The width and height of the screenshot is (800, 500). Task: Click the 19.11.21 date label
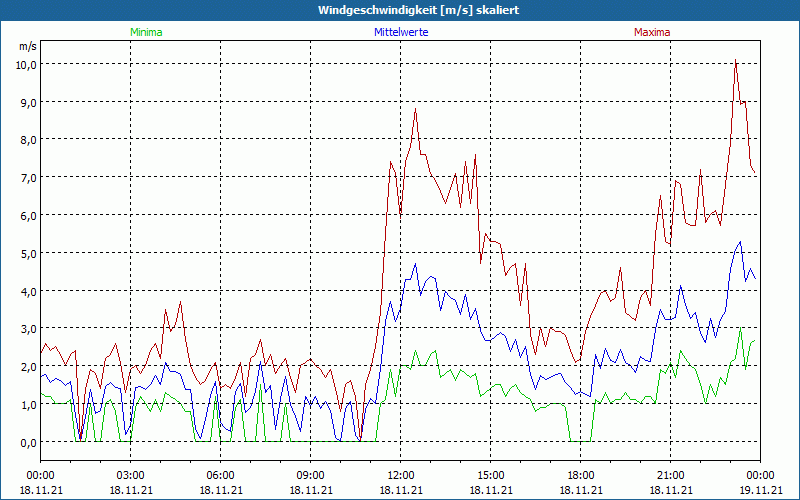point(760,490)
